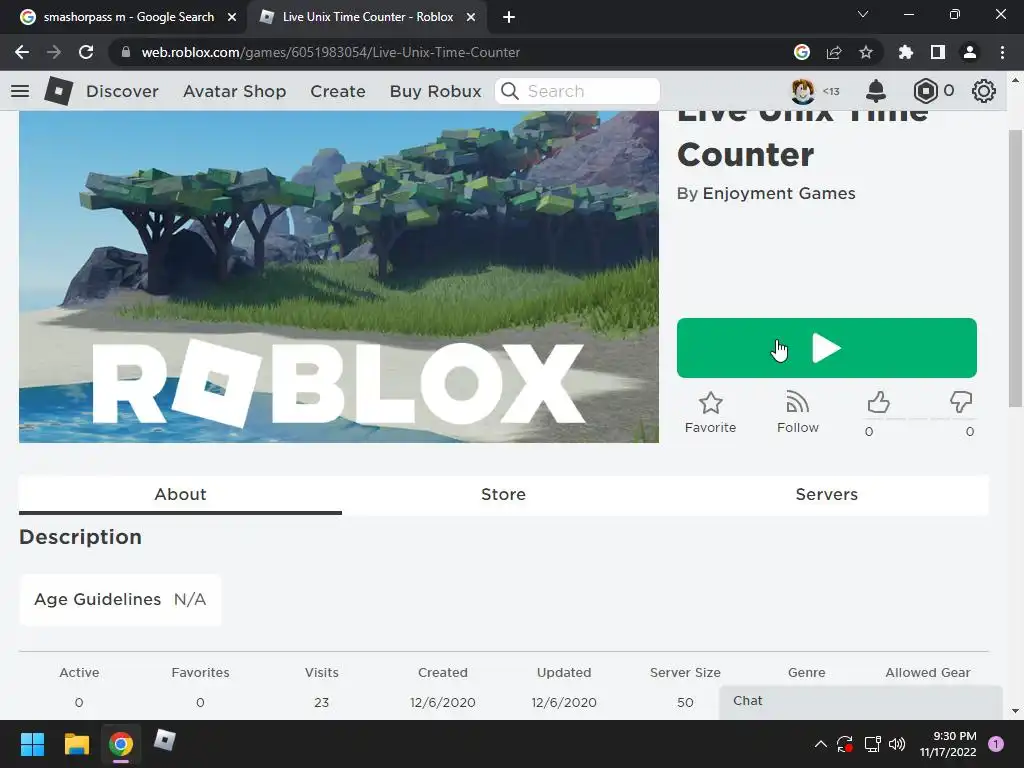Click the browser address bar URL
The image size is (1024, 768).
coord(330,52)
